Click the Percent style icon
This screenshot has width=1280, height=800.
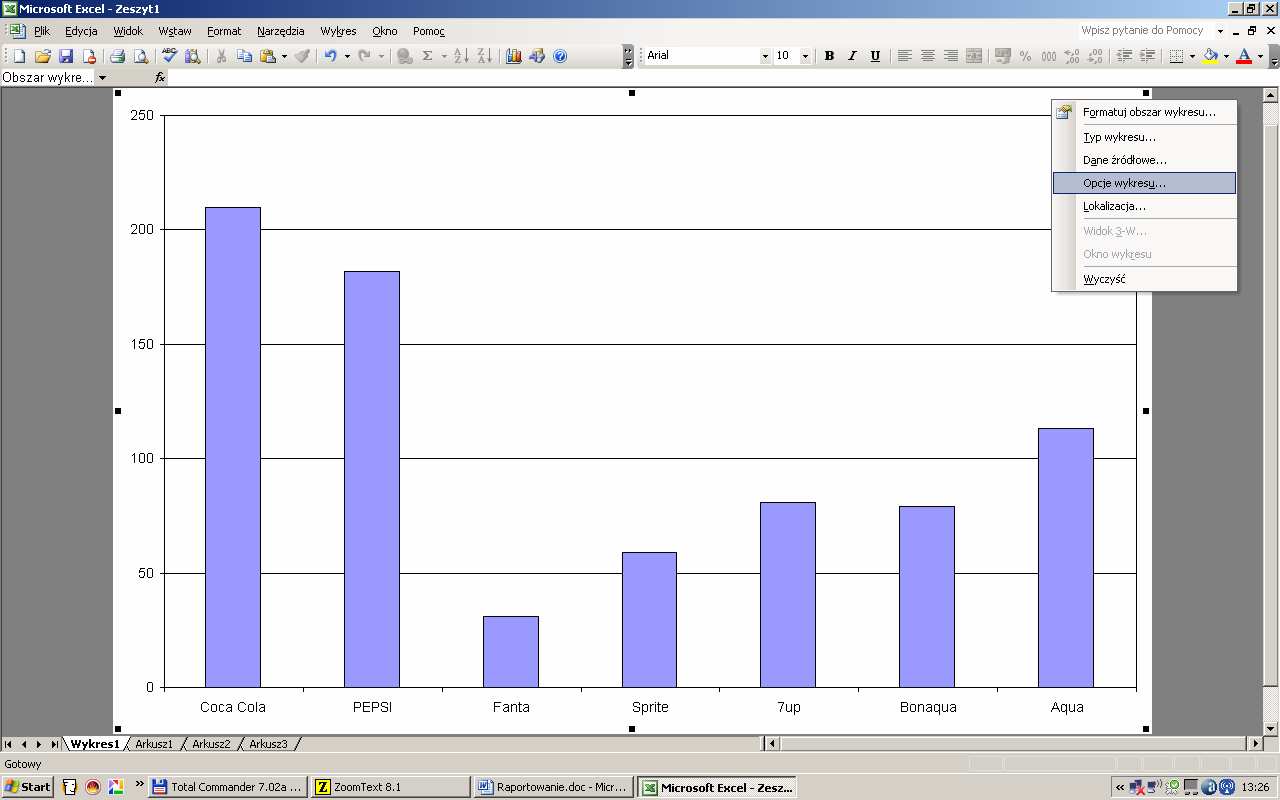coord(1025,56)
